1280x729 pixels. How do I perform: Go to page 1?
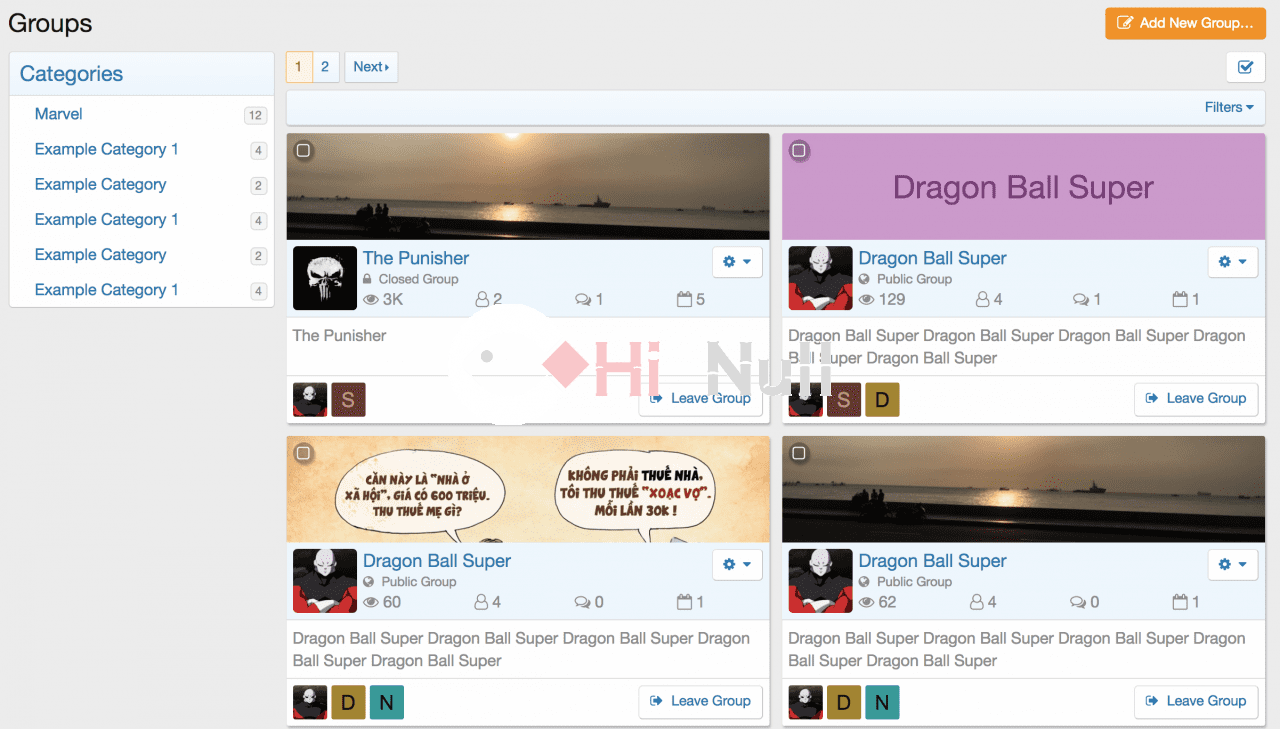pos(298,67)
